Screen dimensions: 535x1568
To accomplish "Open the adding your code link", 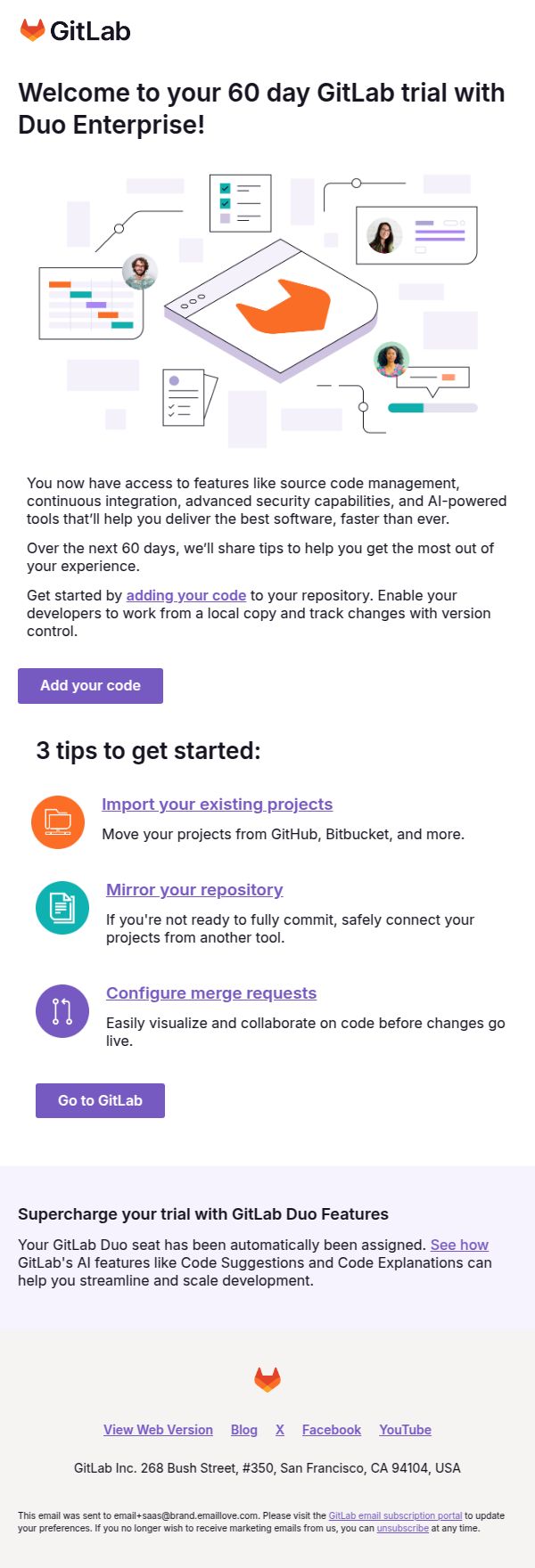I will coord(185,595).
